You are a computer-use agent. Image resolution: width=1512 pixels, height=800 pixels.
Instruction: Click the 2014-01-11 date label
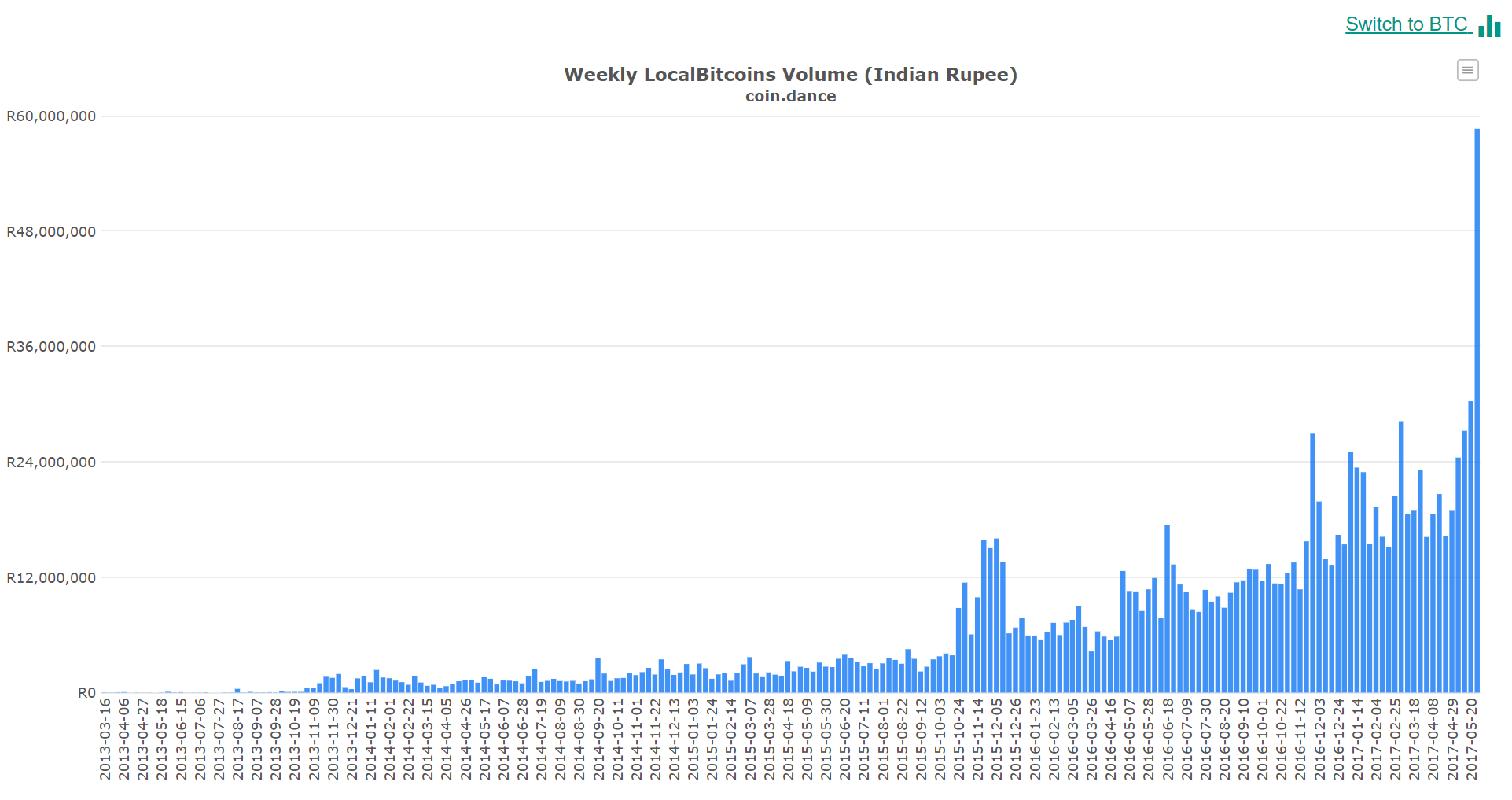coord(371,739)
